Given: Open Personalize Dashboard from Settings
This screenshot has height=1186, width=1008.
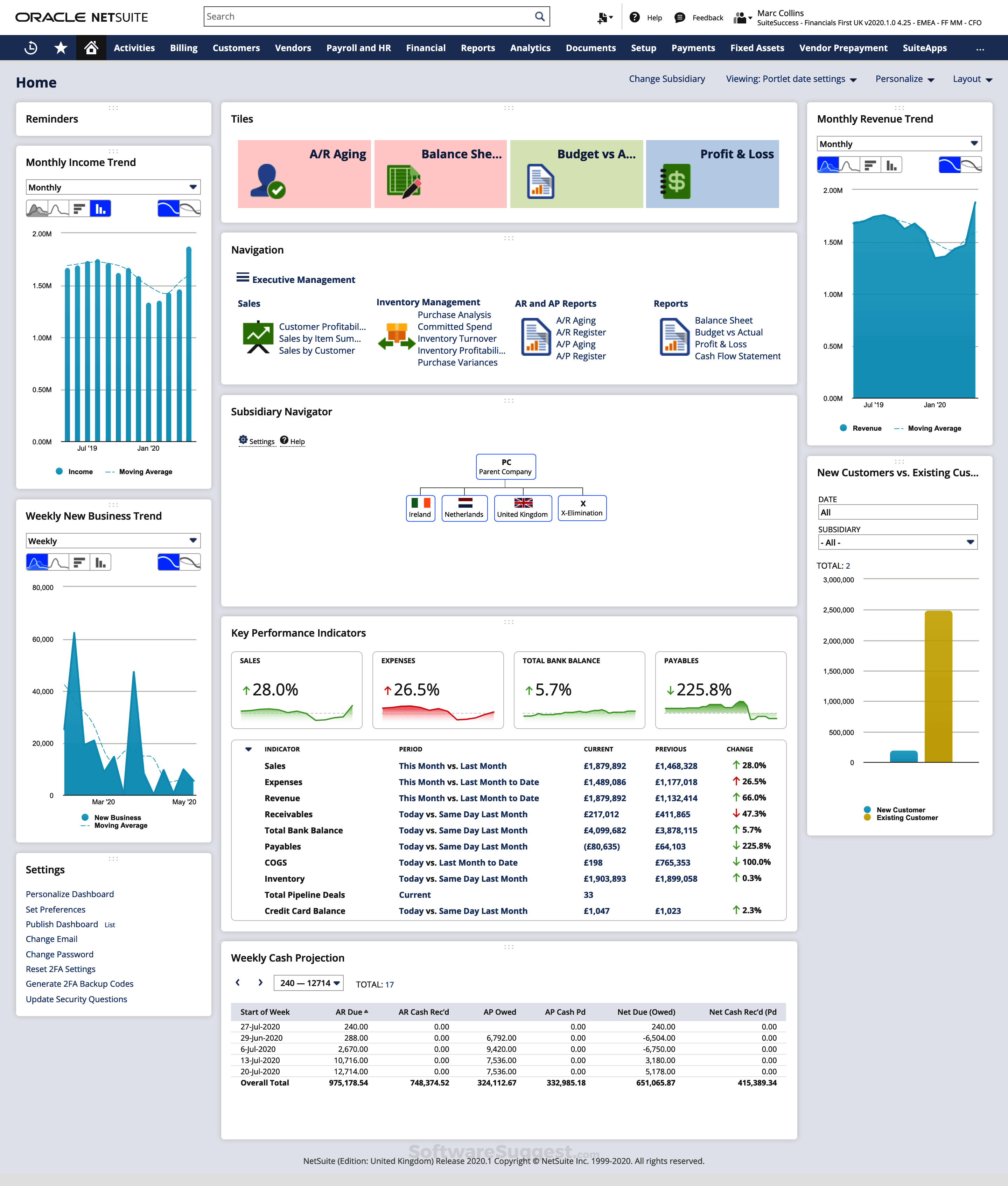Looking at the screenshot, I should pos(69,893).
